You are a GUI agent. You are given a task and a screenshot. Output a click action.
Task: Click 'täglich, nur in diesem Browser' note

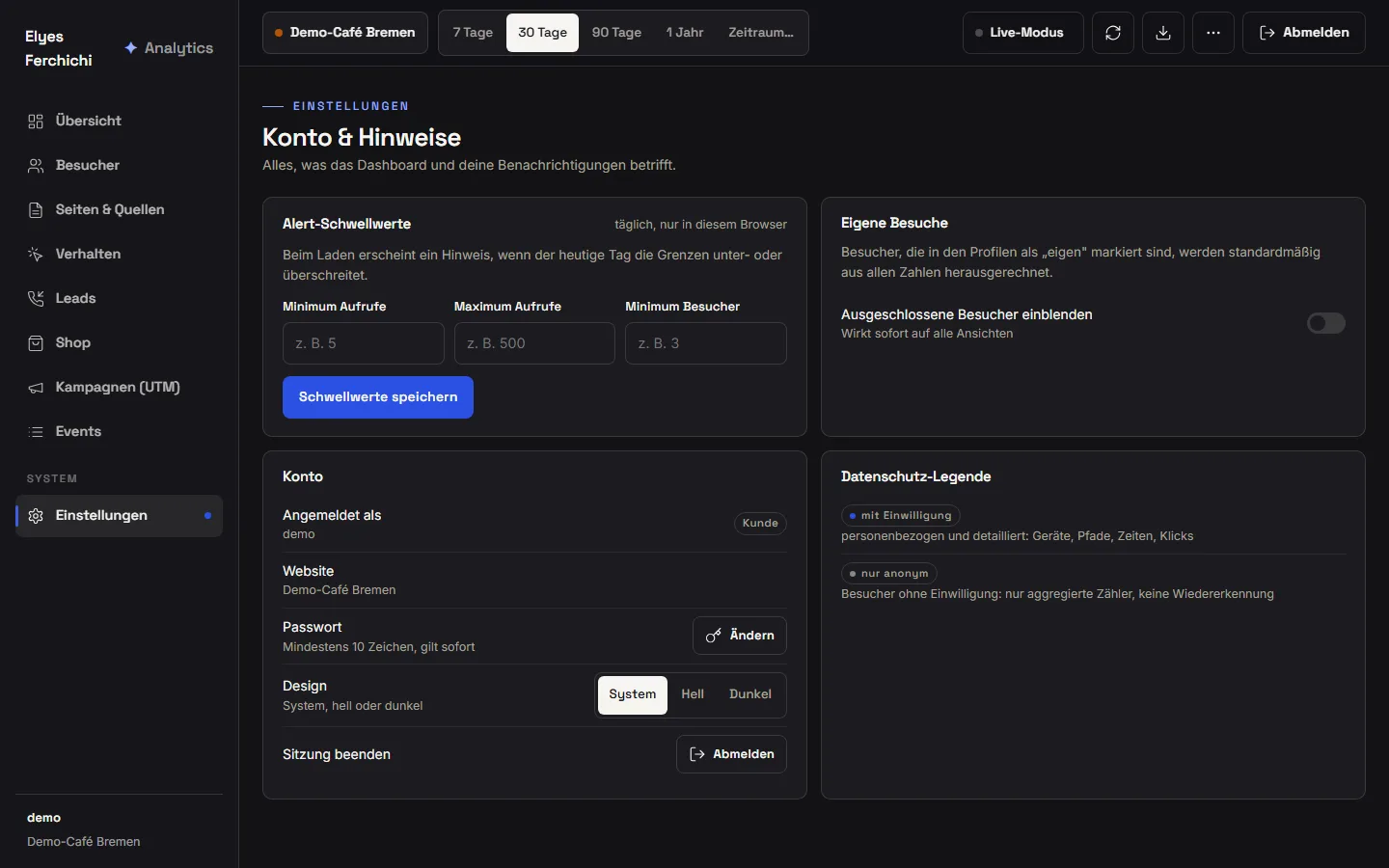click(x=700, y=225)
